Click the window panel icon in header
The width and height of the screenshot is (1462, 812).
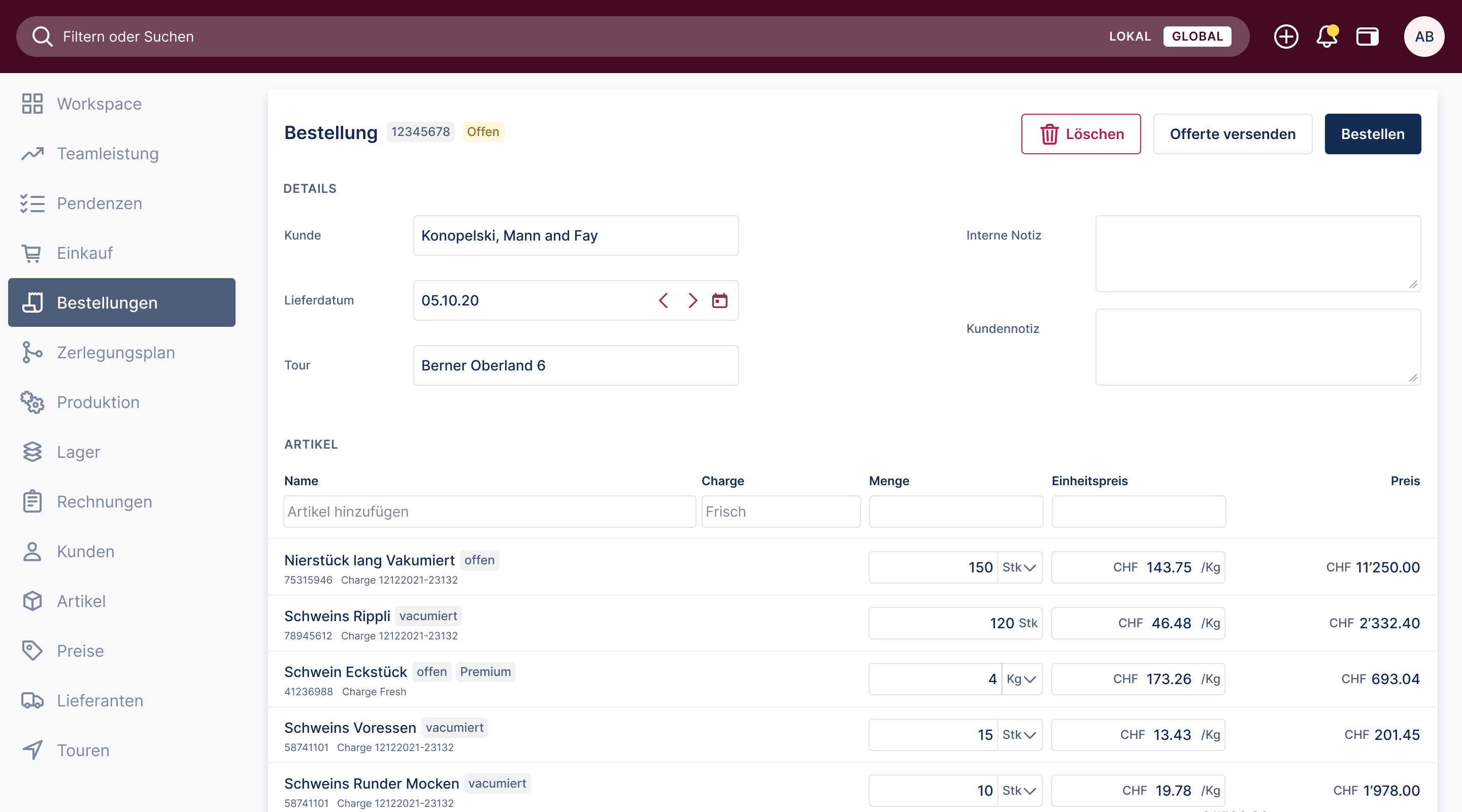[1367, 37]
